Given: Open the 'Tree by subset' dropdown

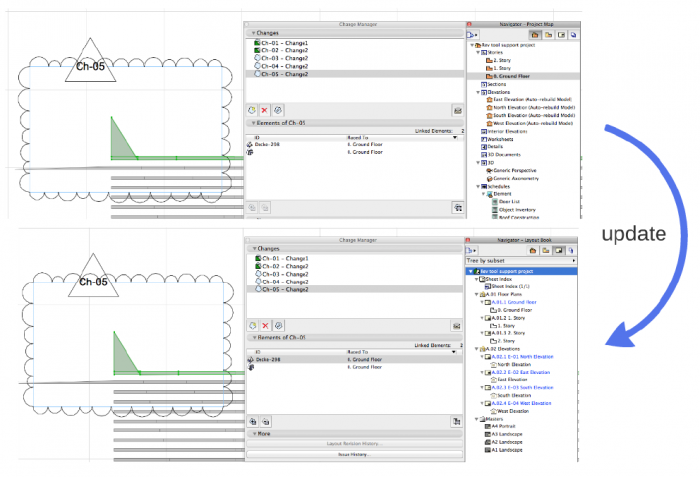Looking at the screenshot, I should pyautogui.click(x=521, y=260).
